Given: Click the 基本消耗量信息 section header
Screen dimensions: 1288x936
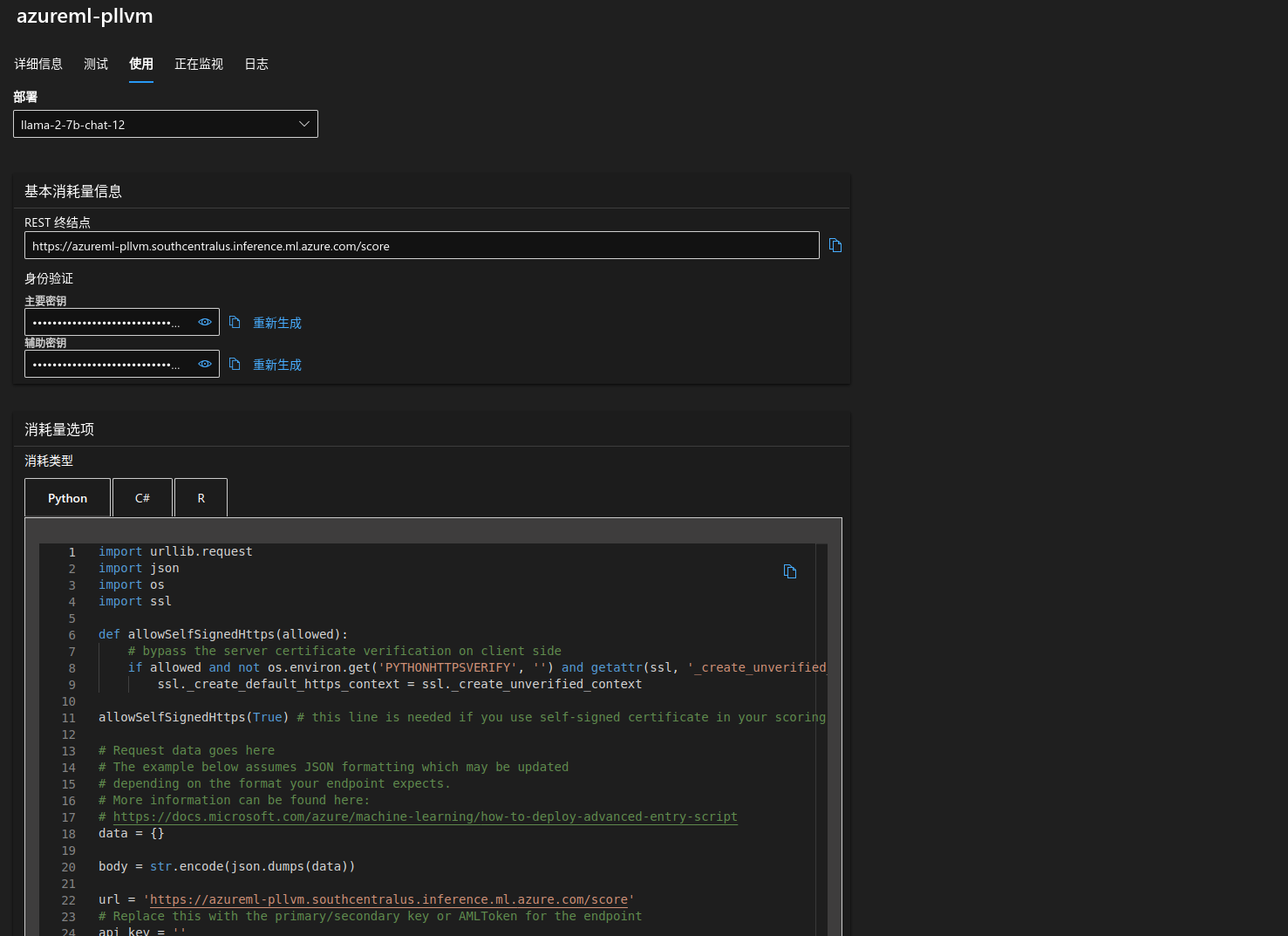Looking at the screenshot, I should tap(73, 191).
